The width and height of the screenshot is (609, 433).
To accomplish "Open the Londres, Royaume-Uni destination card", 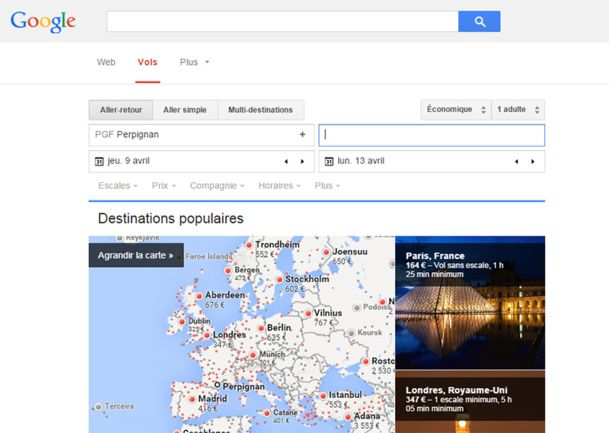I will pos(470,402).
